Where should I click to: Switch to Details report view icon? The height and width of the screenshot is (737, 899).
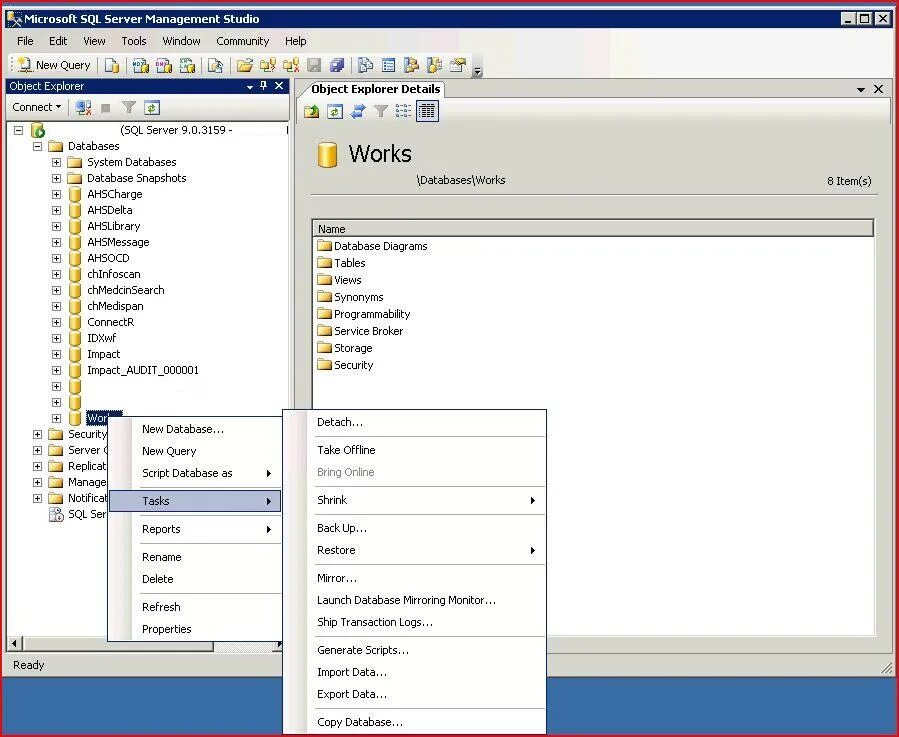pos(427,111)
